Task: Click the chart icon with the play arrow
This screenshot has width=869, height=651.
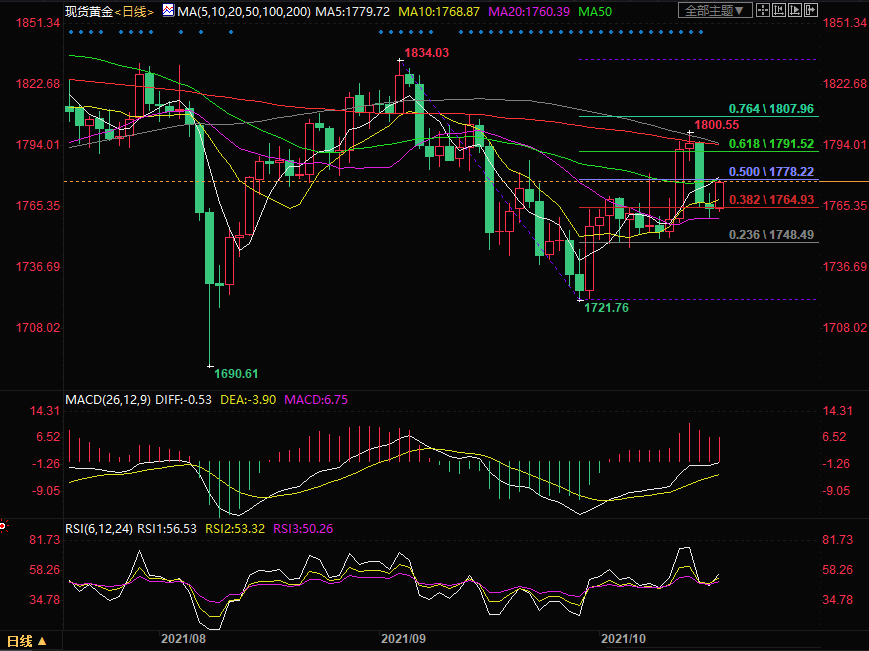Action: 795,11
